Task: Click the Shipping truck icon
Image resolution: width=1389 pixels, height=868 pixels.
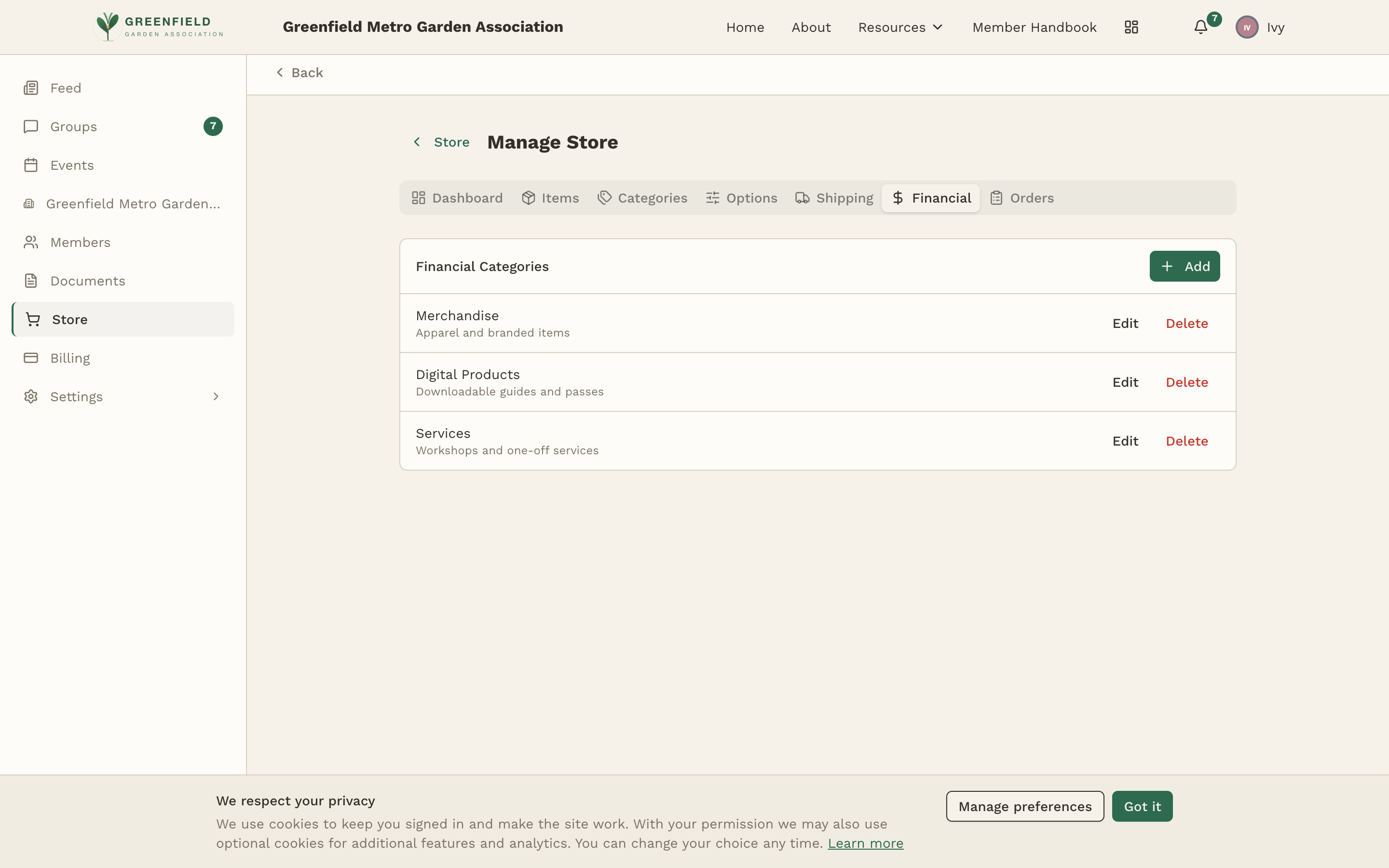Action: (x=803, y=198)
